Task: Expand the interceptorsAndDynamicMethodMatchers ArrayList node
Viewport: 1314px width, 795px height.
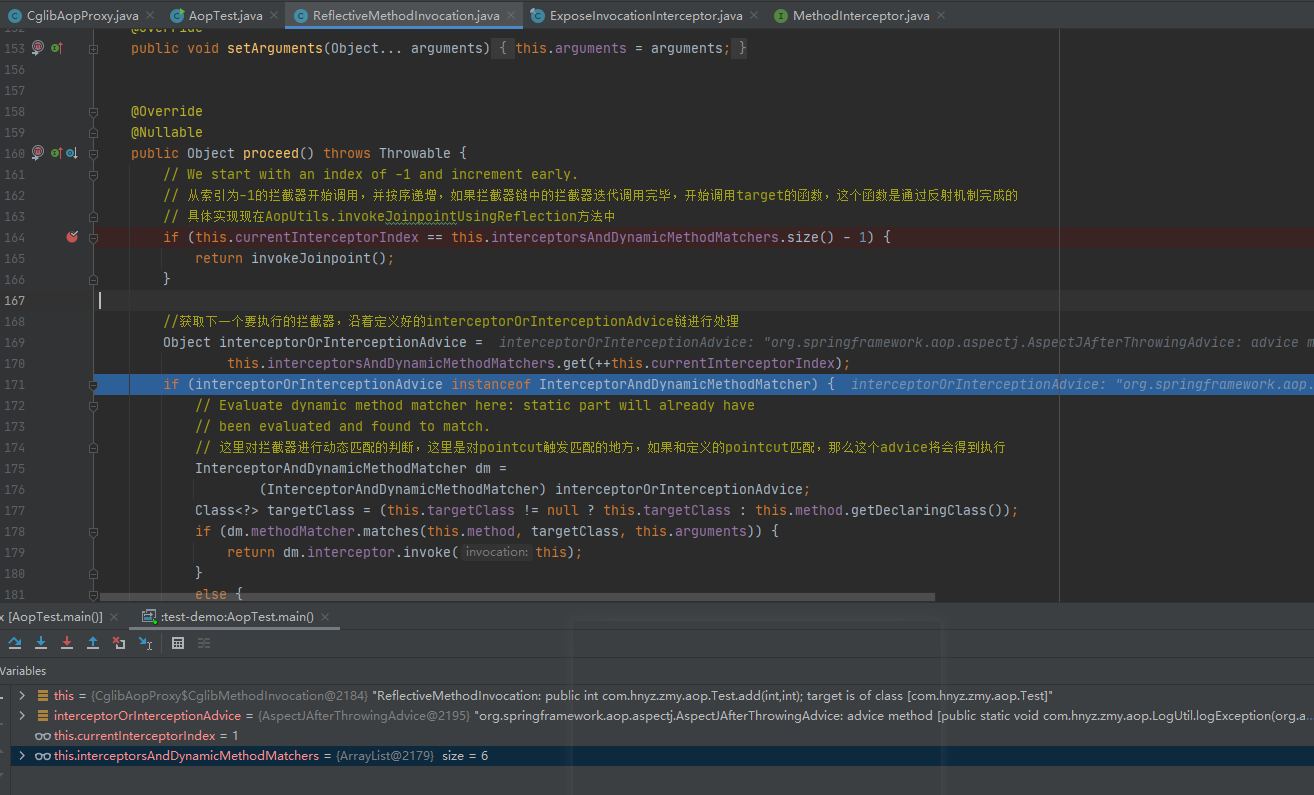Action: click(x=22, y=756)
